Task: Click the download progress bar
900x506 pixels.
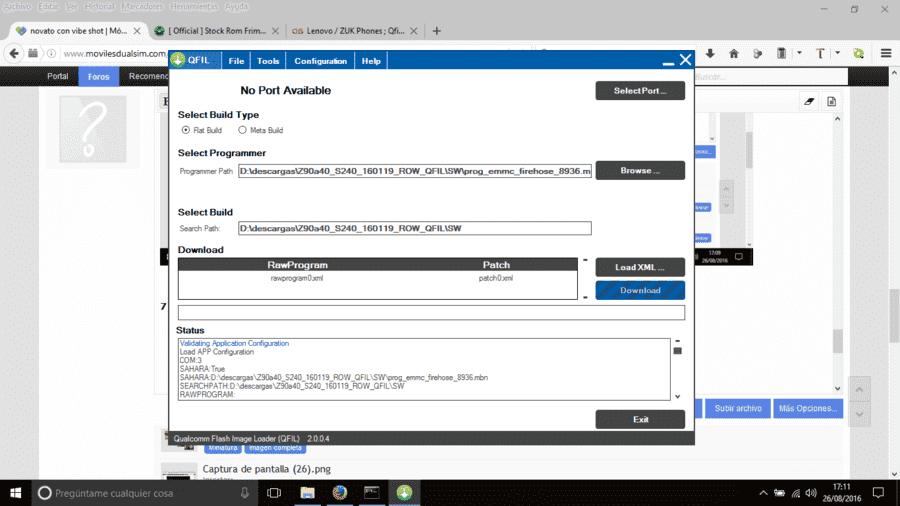Action: point(431,313)
